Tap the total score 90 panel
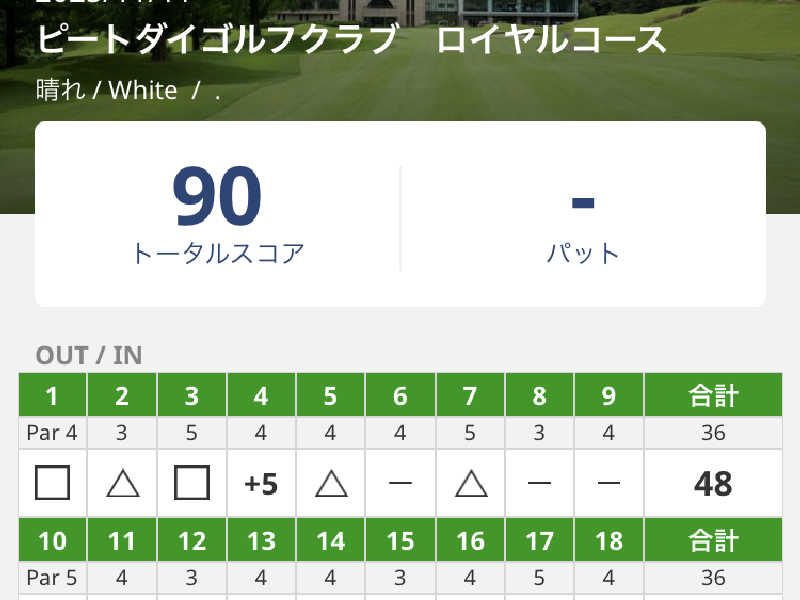The height and width of the screenshot is (600, 800). 217,215
